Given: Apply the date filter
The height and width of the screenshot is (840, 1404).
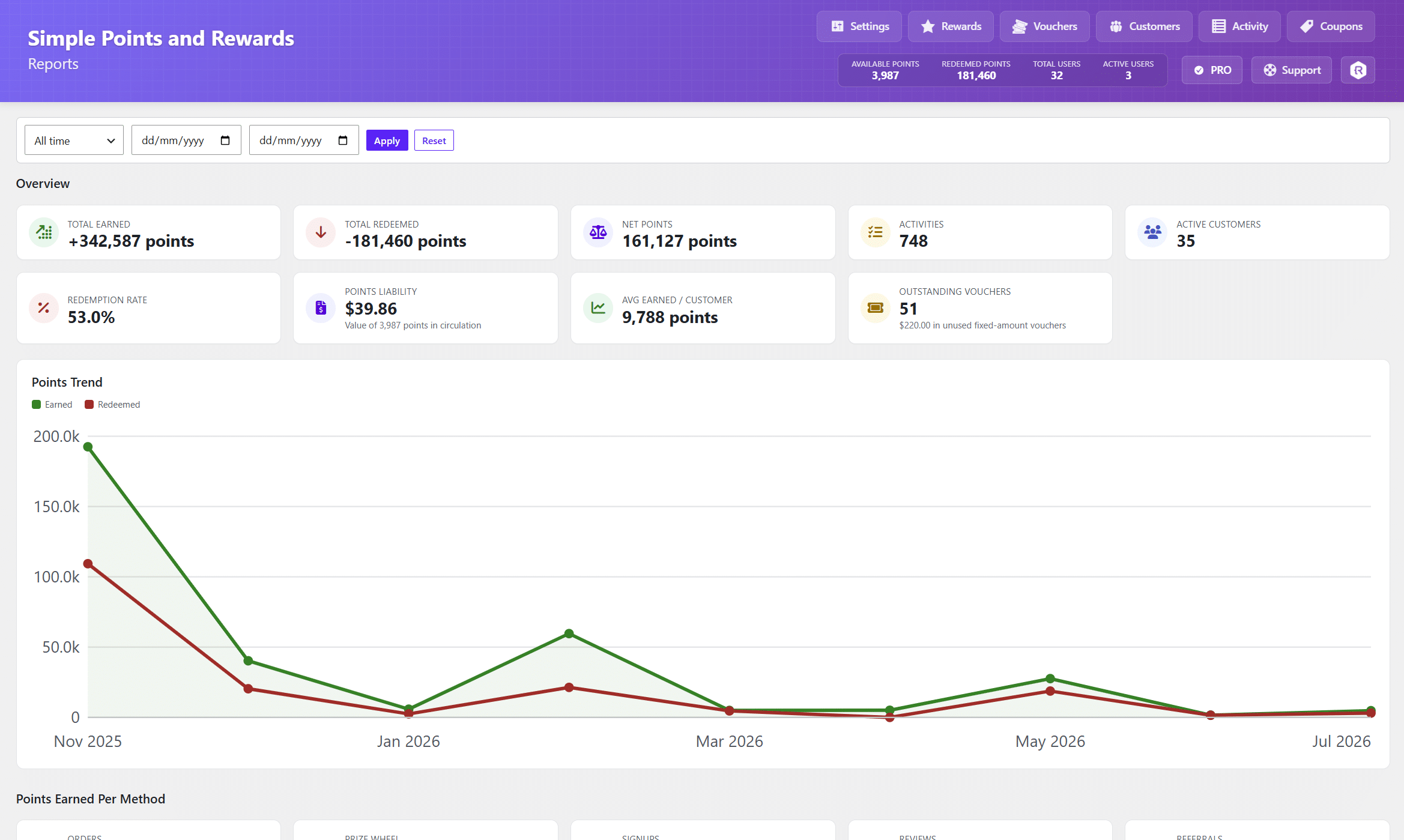Looking at the screenshot, I should click(x=387, y=141).
